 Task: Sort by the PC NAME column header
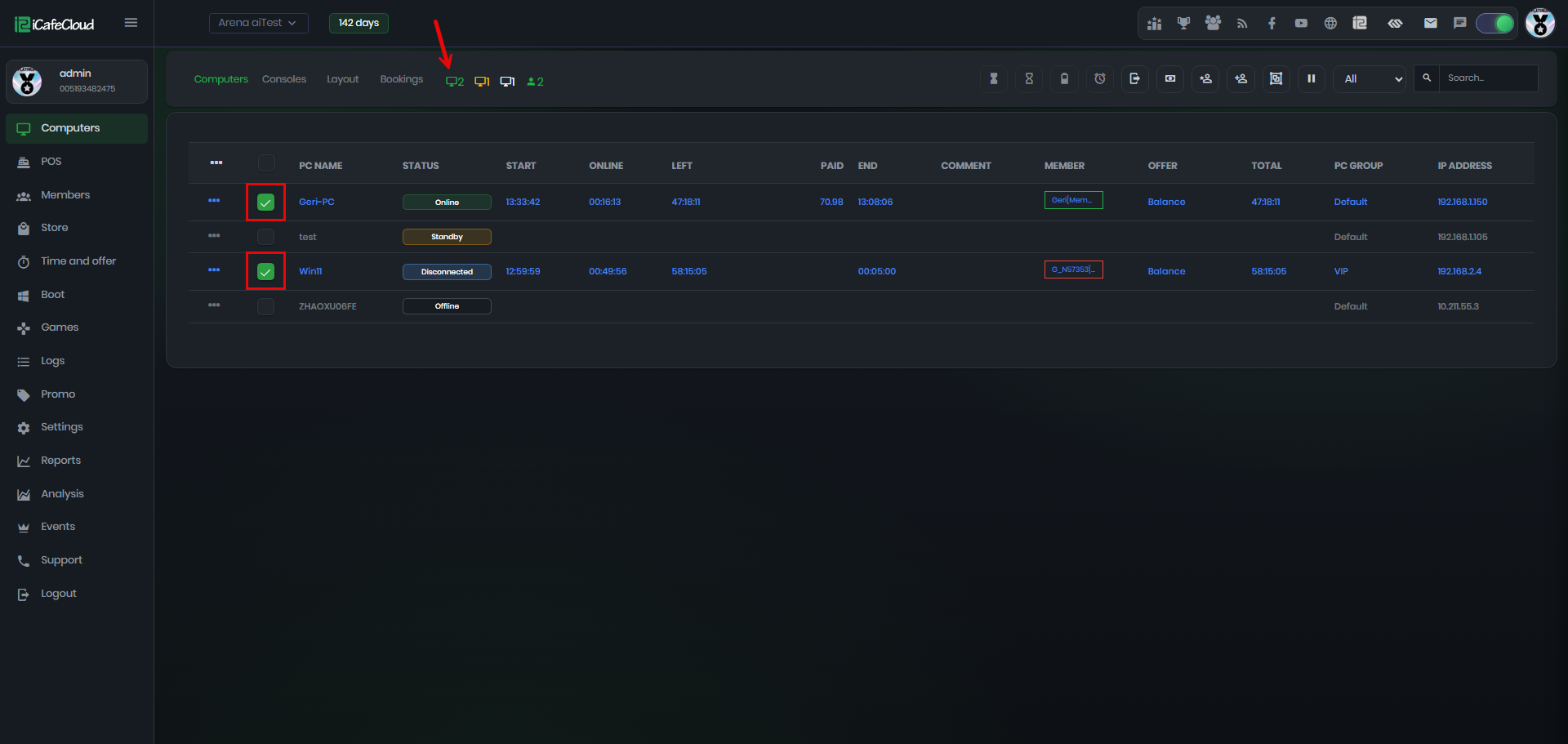click(x=321, y=166)
